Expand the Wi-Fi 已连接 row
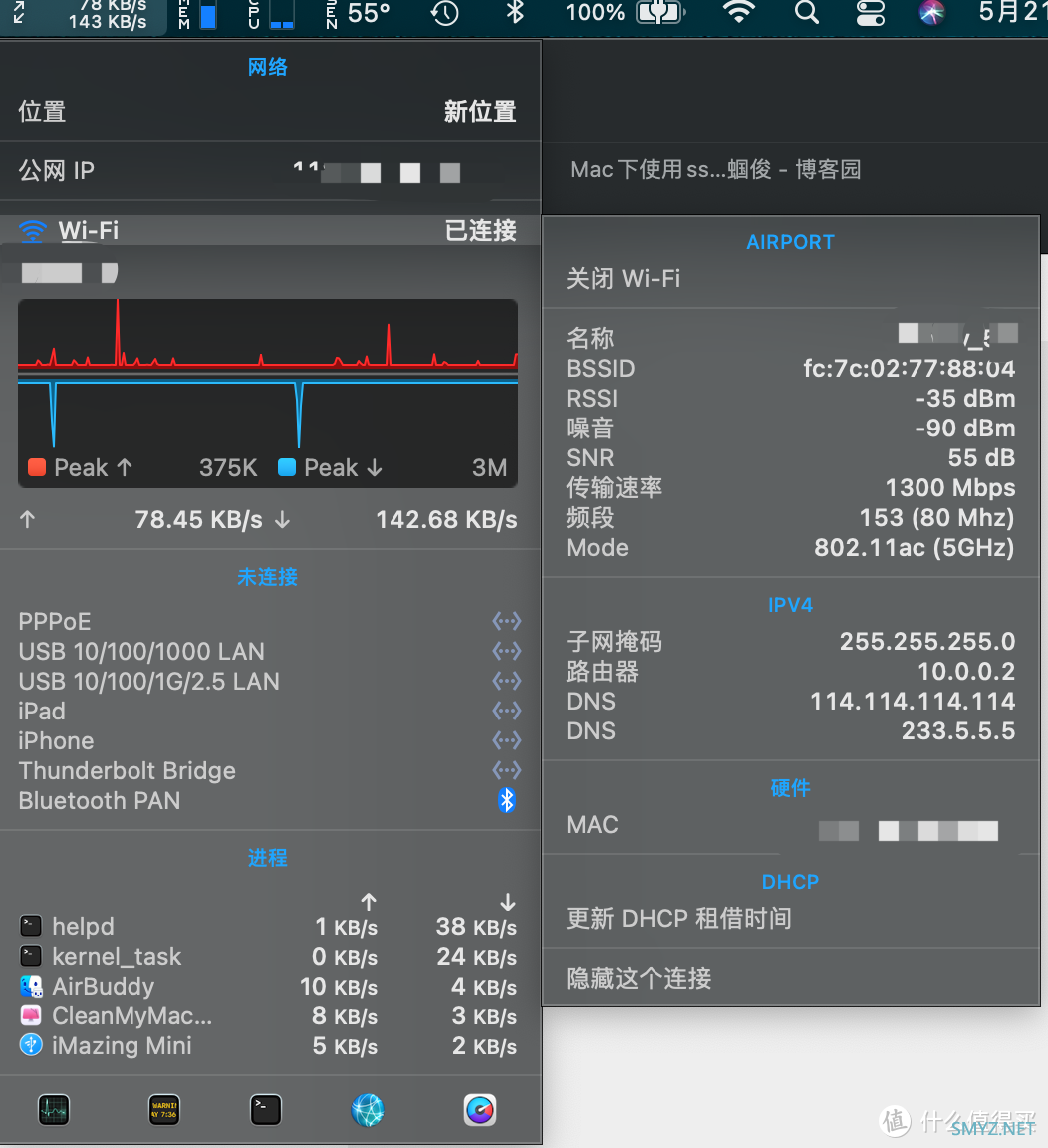Viewport: 1048px width, 1148px height. coord(269,231)
